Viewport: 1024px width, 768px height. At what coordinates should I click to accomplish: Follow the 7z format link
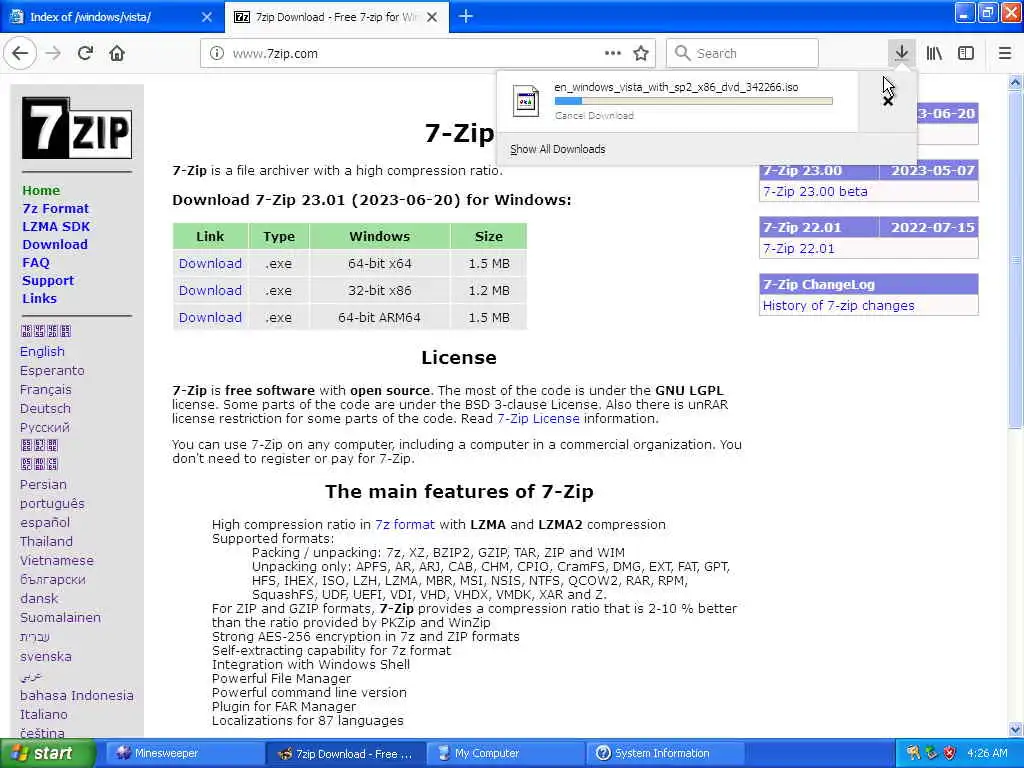(405, 524)
